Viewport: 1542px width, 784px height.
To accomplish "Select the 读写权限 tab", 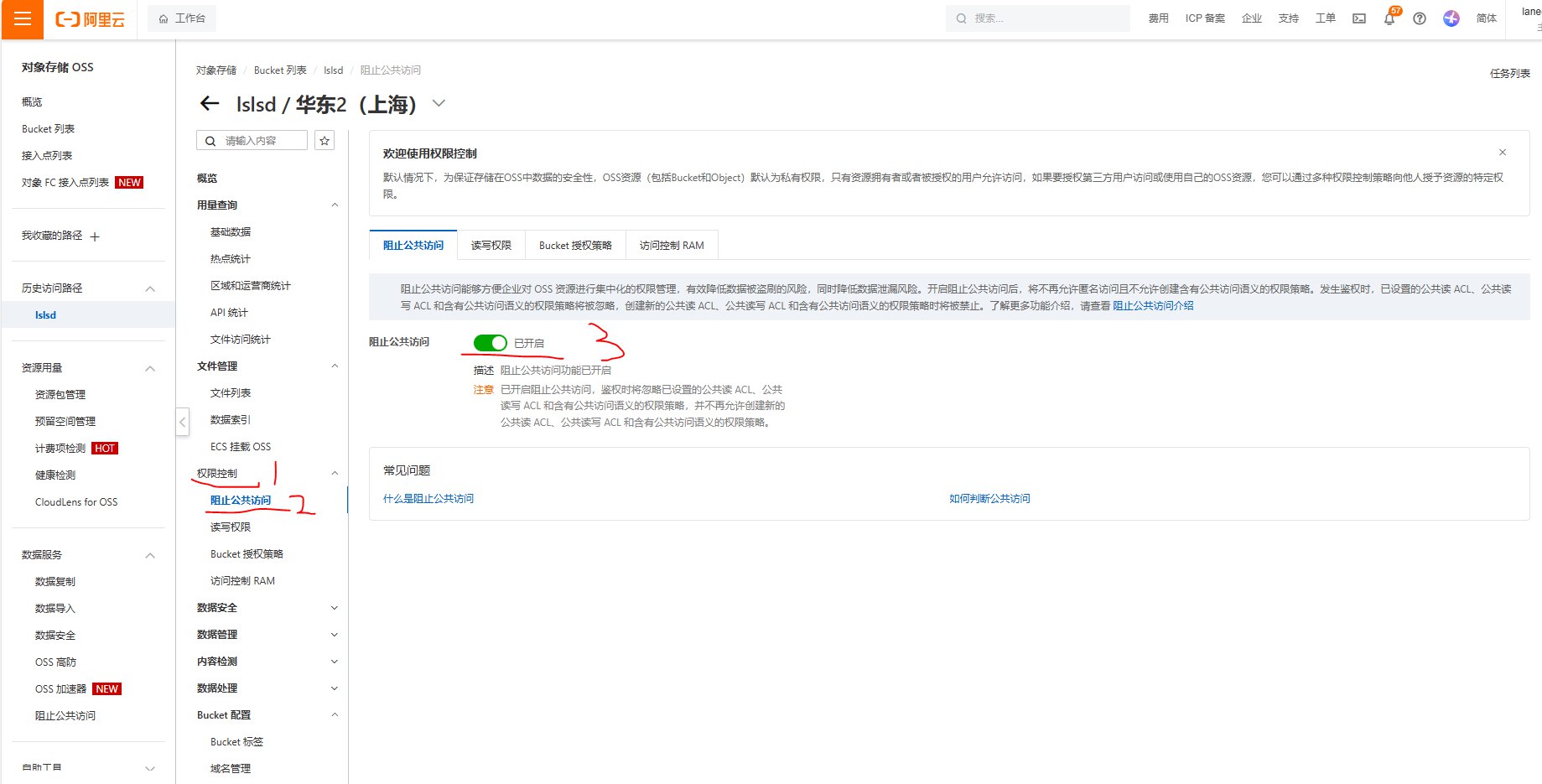I will [x=491, y=246].
